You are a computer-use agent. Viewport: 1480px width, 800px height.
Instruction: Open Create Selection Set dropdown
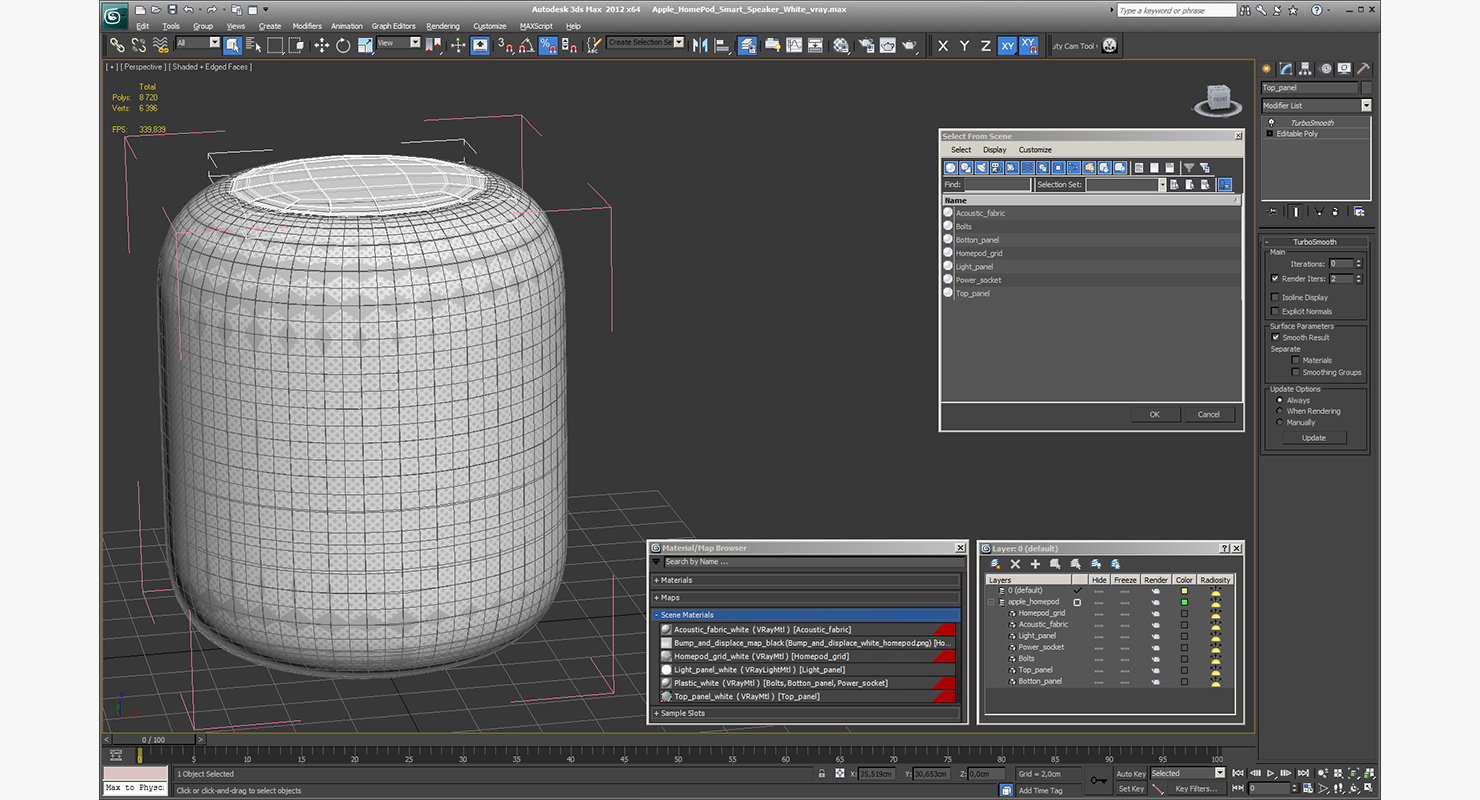coord(645,43)
